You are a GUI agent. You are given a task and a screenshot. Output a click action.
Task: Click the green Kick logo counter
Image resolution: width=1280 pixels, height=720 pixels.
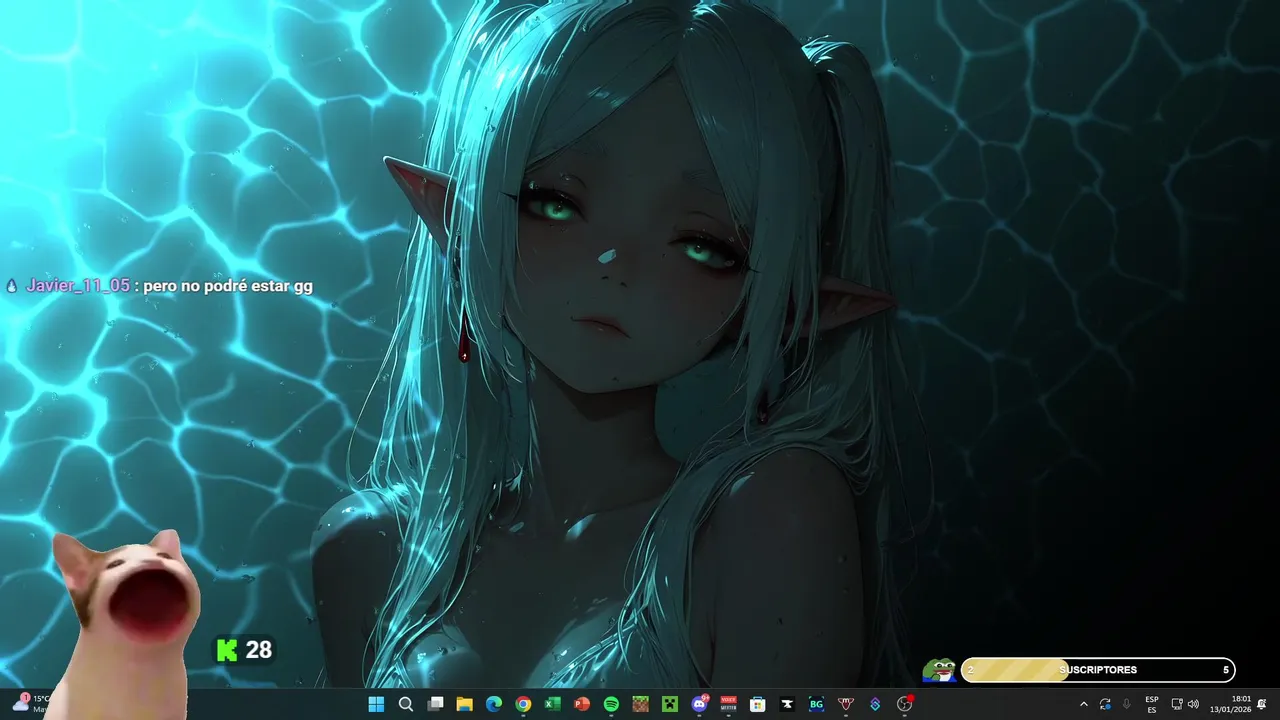(227, 650)
